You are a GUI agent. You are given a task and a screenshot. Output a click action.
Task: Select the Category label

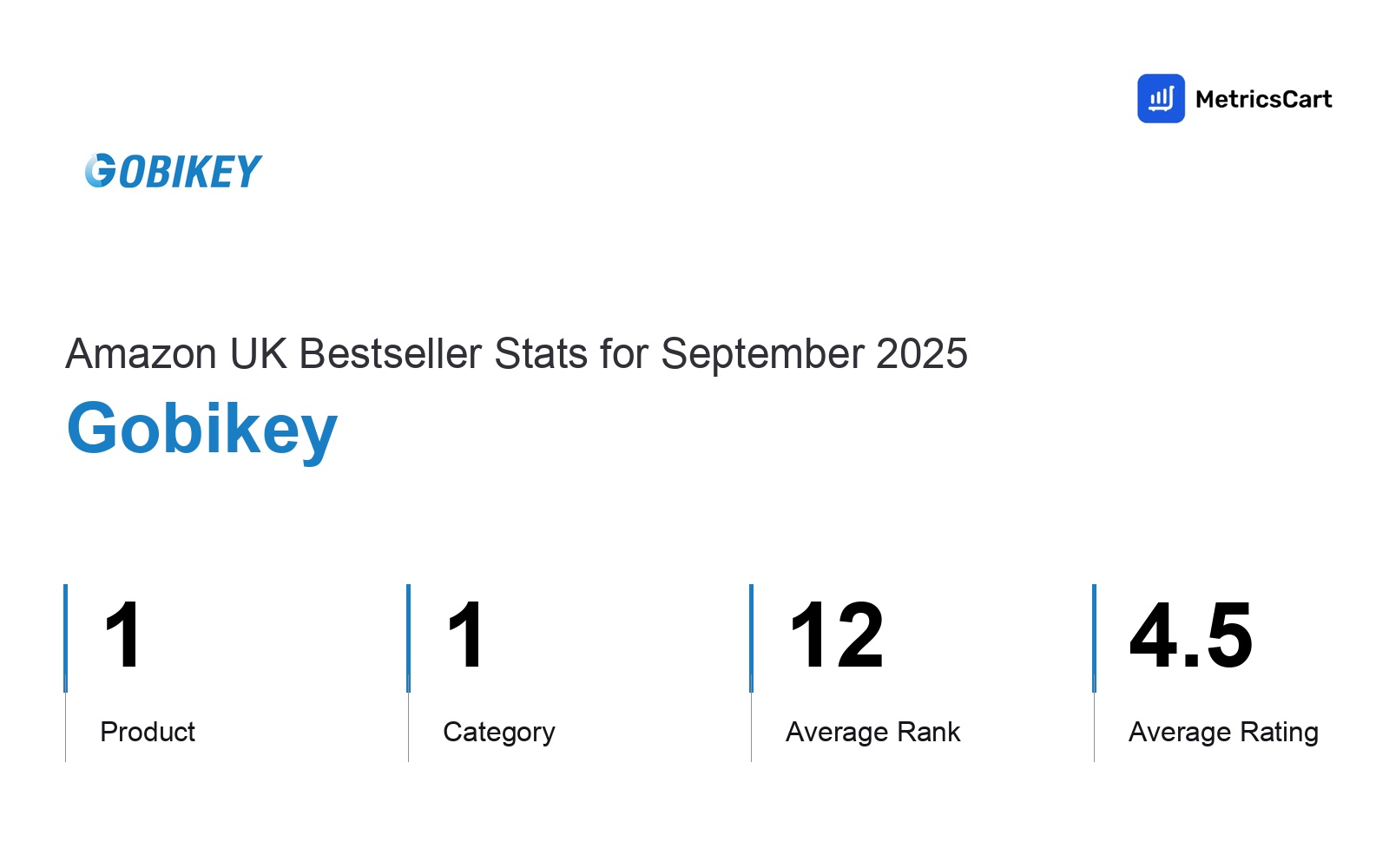[x=498, y=732]
